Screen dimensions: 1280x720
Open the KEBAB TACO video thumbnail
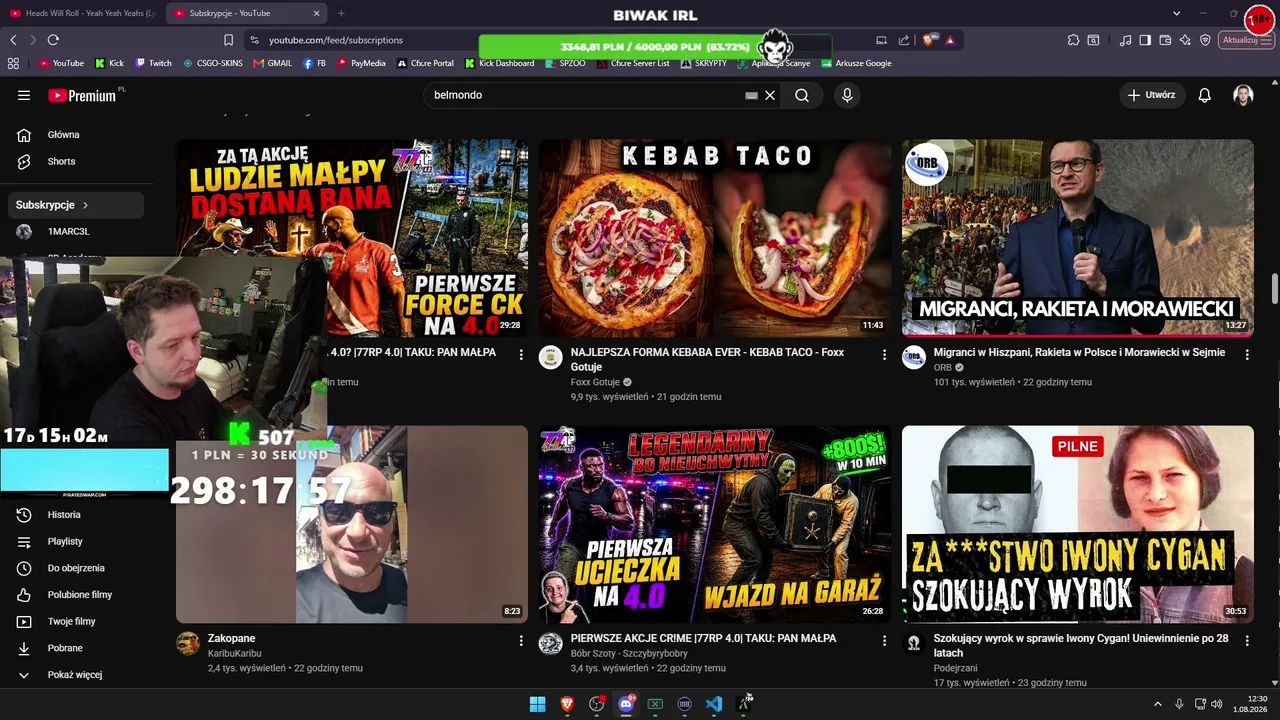[x=715, y=238]
